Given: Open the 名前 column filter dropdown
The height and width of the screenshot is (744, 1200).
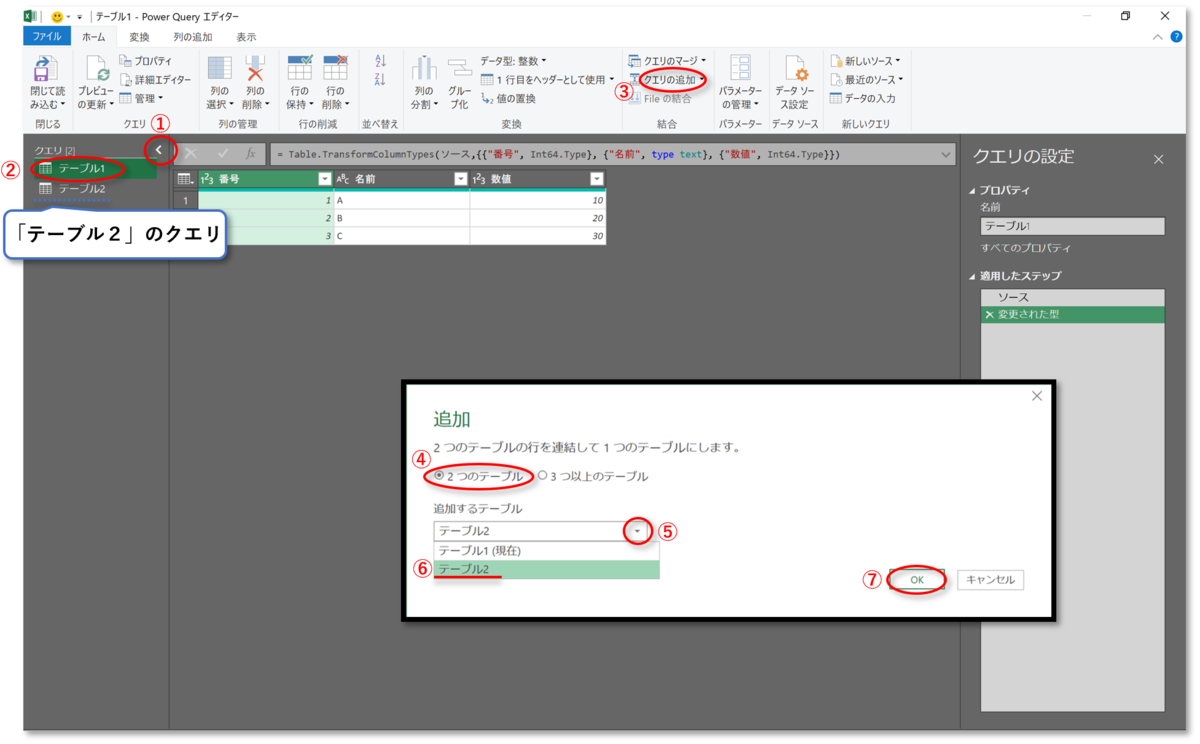Looking at the screenshot, I should click(460, 177).
